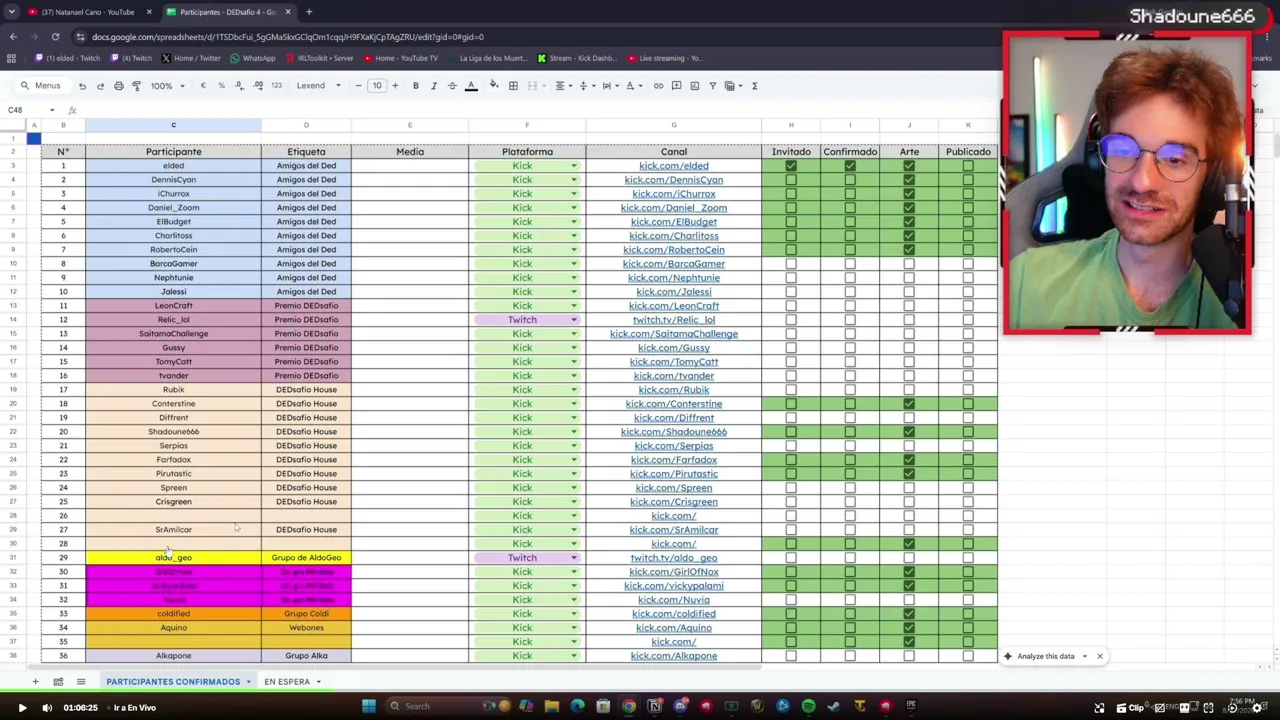
Task: Toggle Arte checkbox for iChurrox row
Action: [x=909, y=194]
